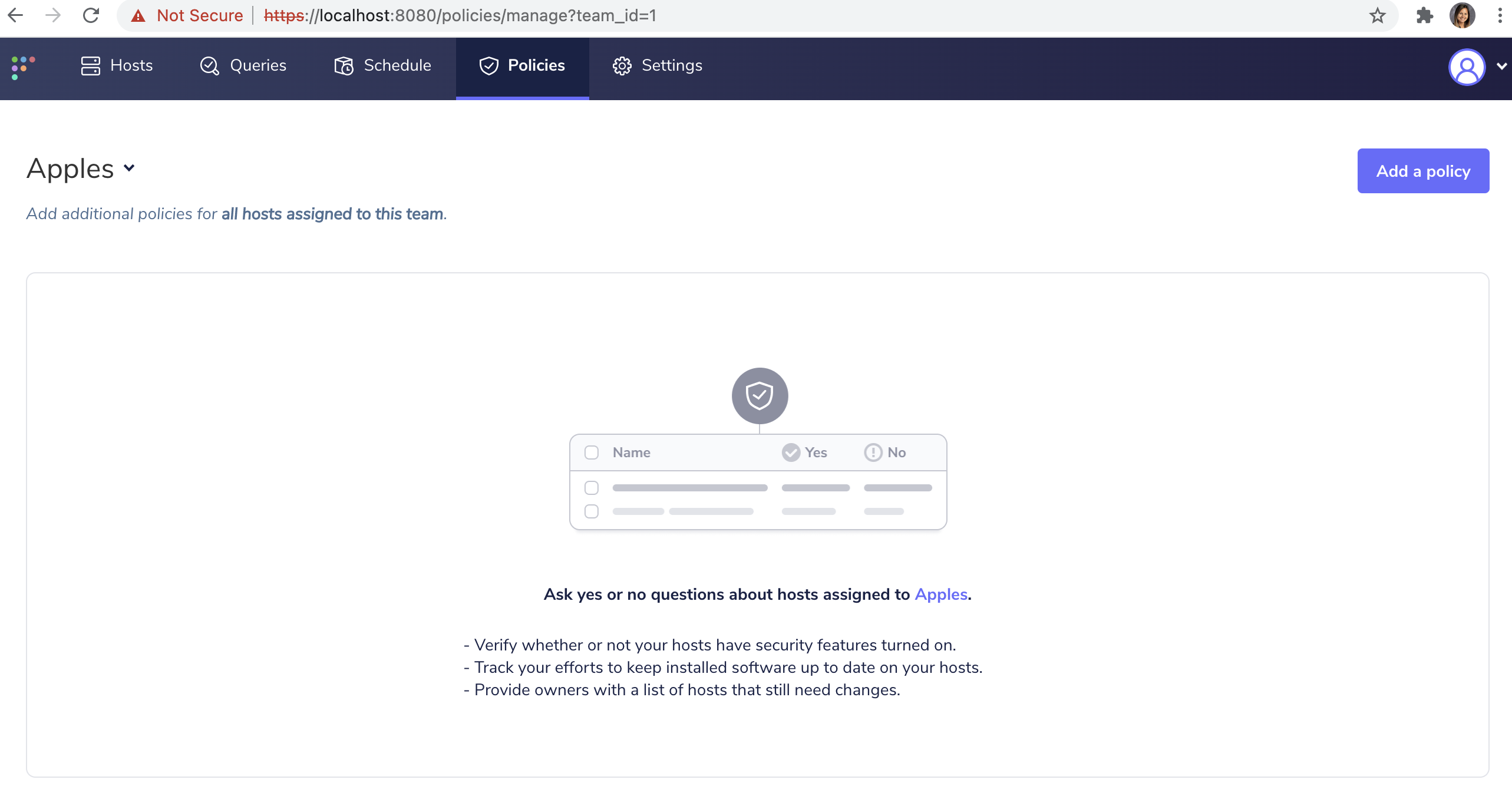Open Chrome three-dot menu
The height and width of the screenshot is (806, 1512).
(x=1500, y=16)
